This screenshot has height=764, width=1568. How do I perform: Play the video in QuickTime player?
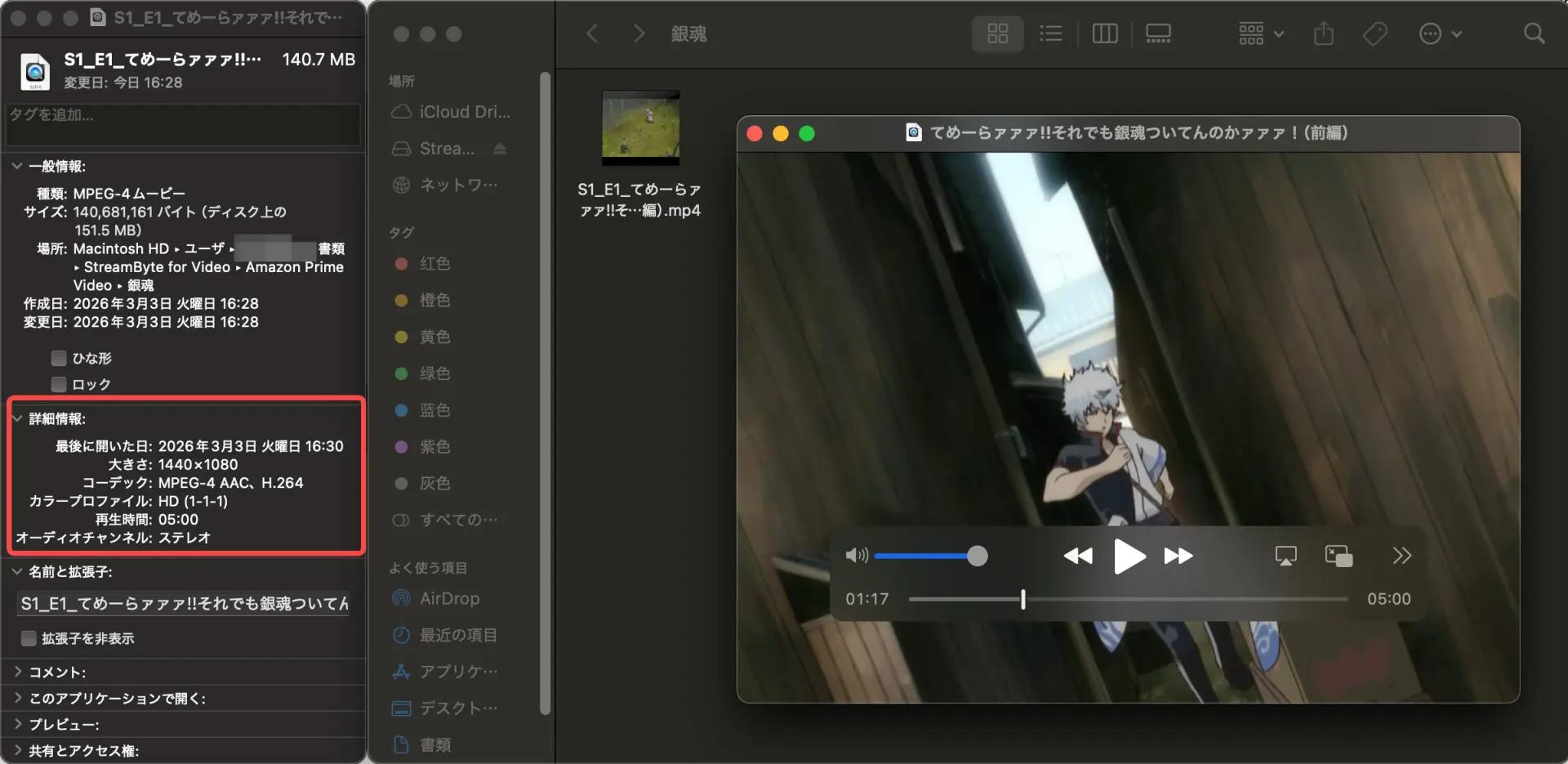(1129, 556)
